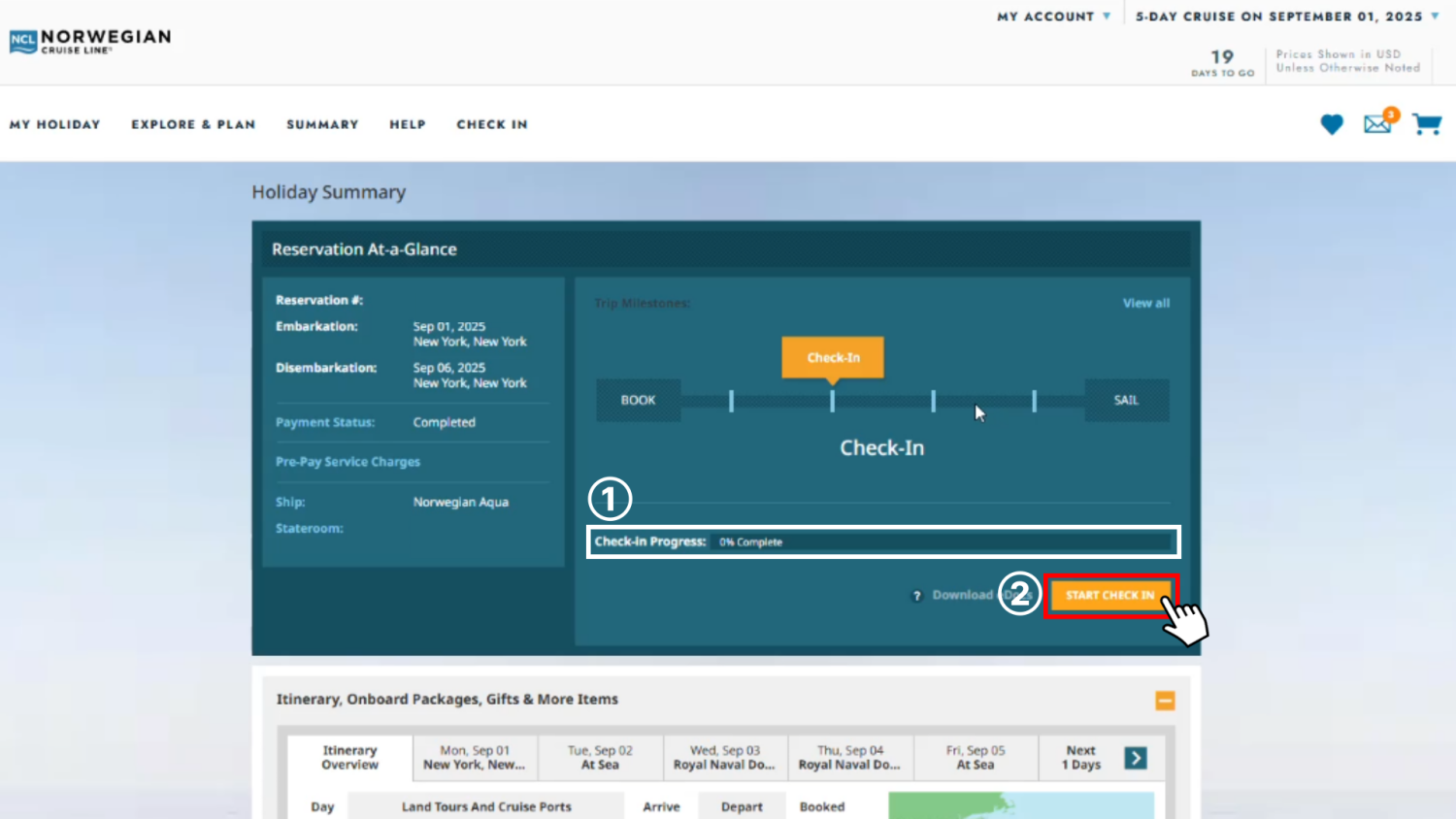Click the Norwegian Aqua ship name
This screenshot has width=1456, height=819.
tap(461, 502)
